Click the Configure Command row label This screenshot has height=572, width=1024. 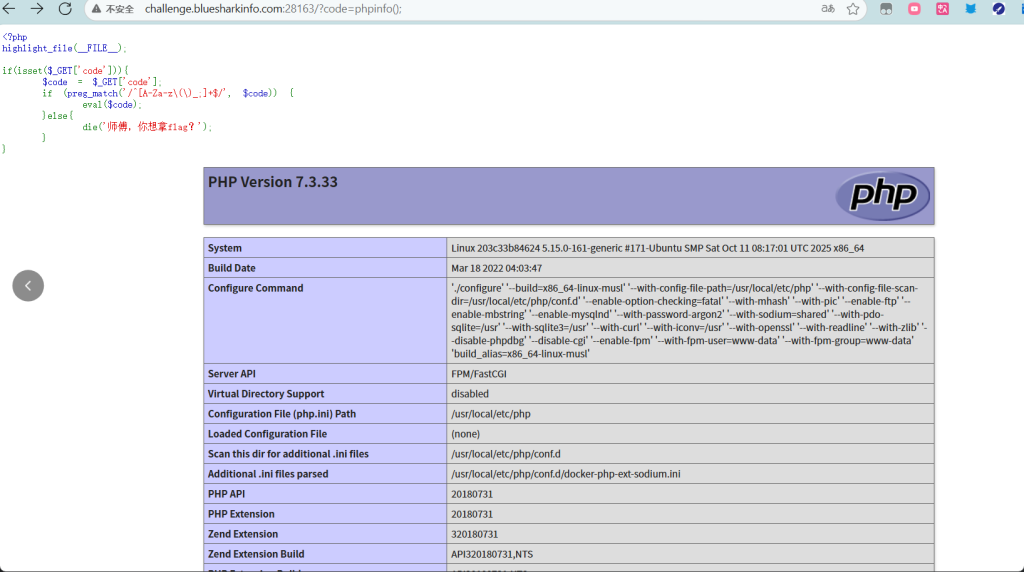click(x=255, y=288)
